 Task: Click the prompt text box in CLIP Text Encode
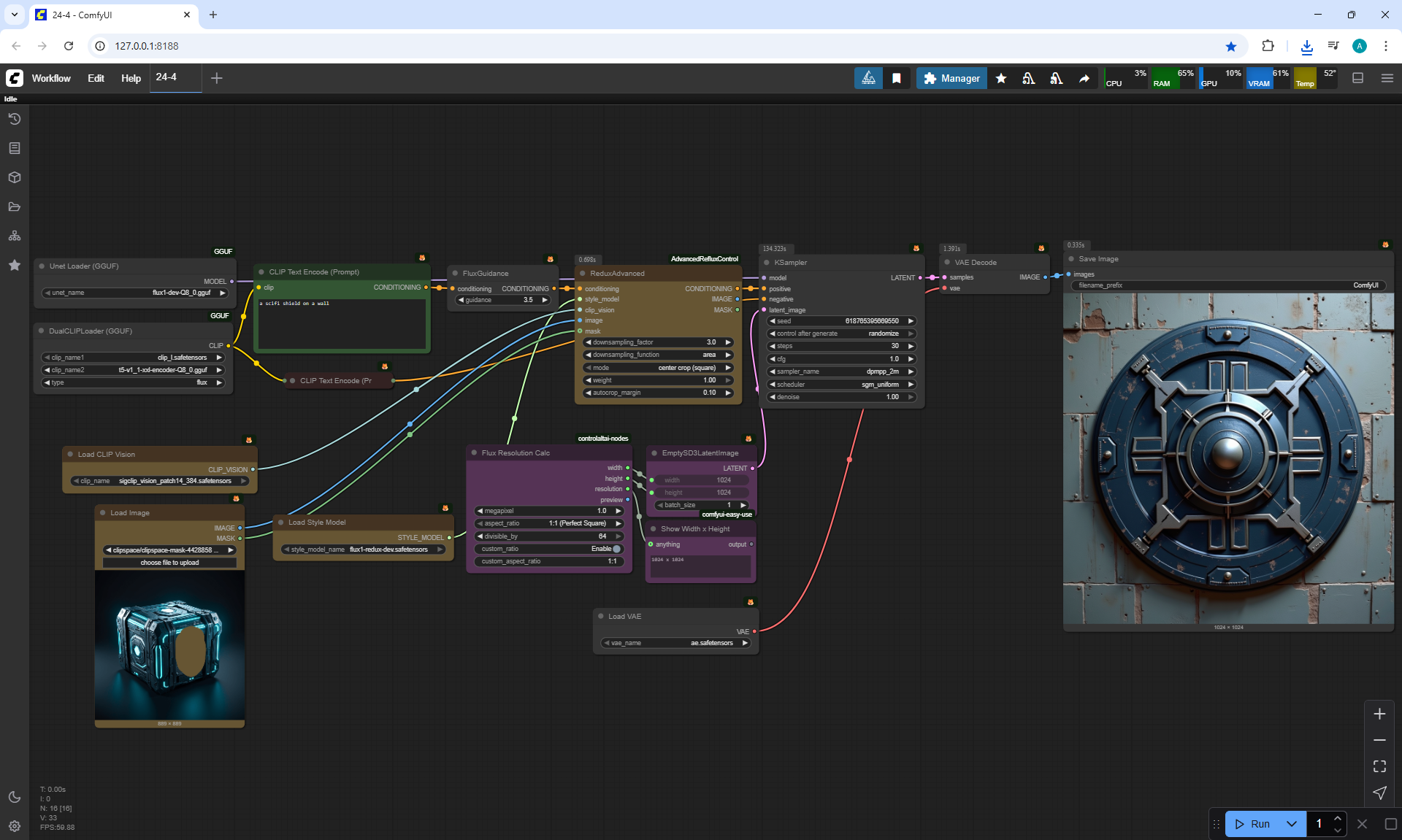[x=342, y=323]
